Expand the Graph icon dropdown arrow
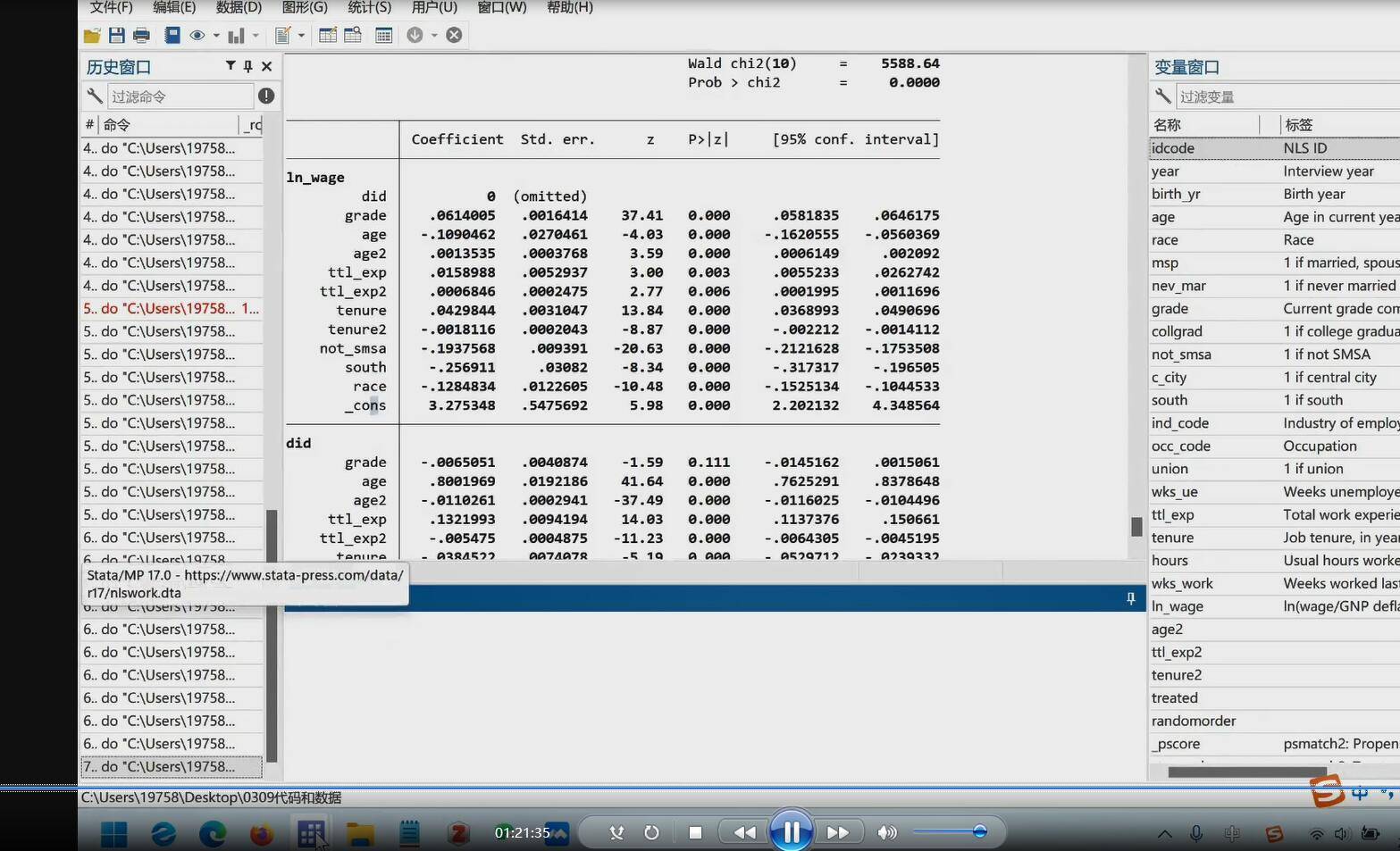 (x=256, y=36)
